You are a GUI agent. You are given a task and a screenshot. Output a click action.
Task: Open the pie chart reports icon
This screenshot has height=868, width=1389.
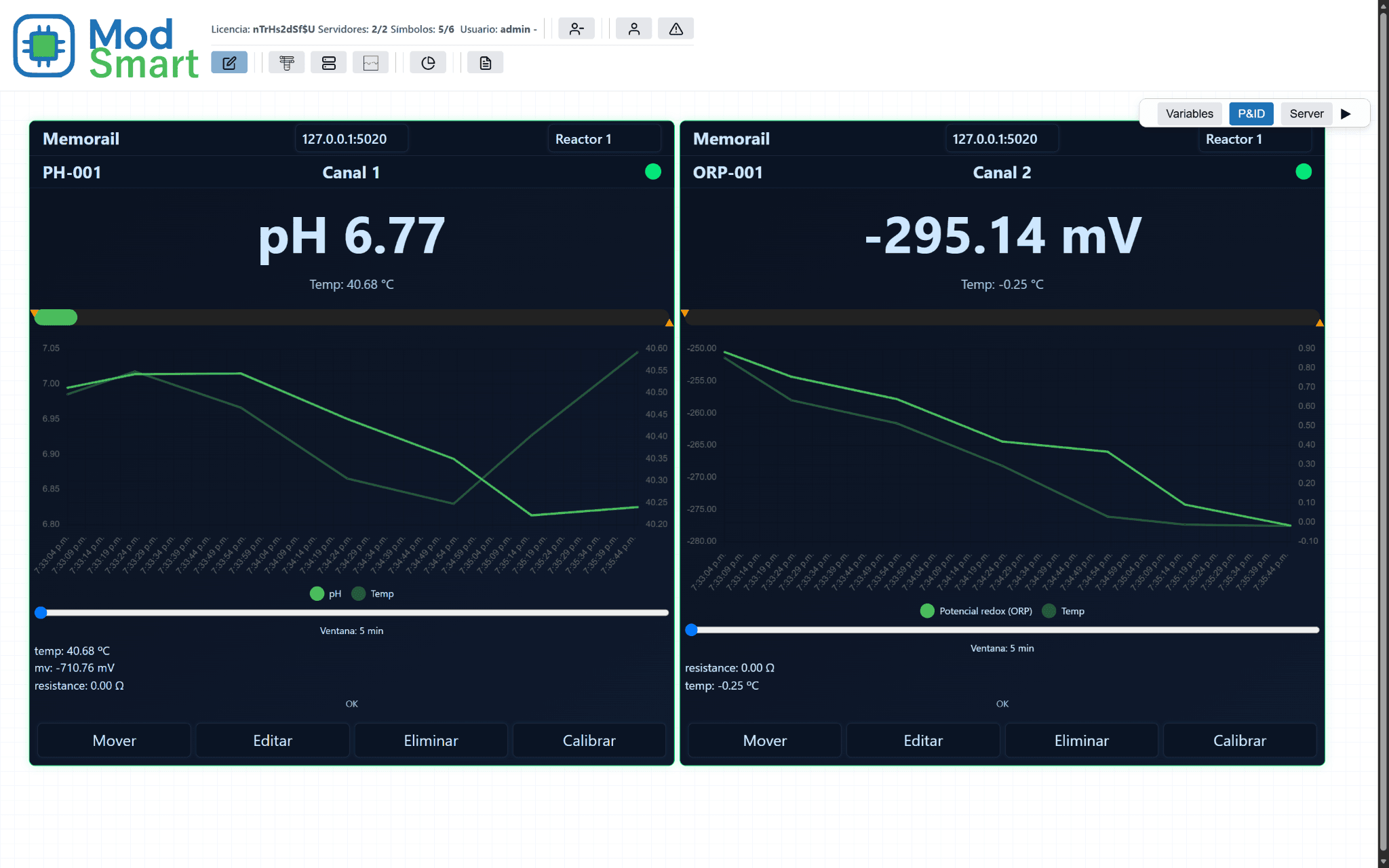[428, 62]
